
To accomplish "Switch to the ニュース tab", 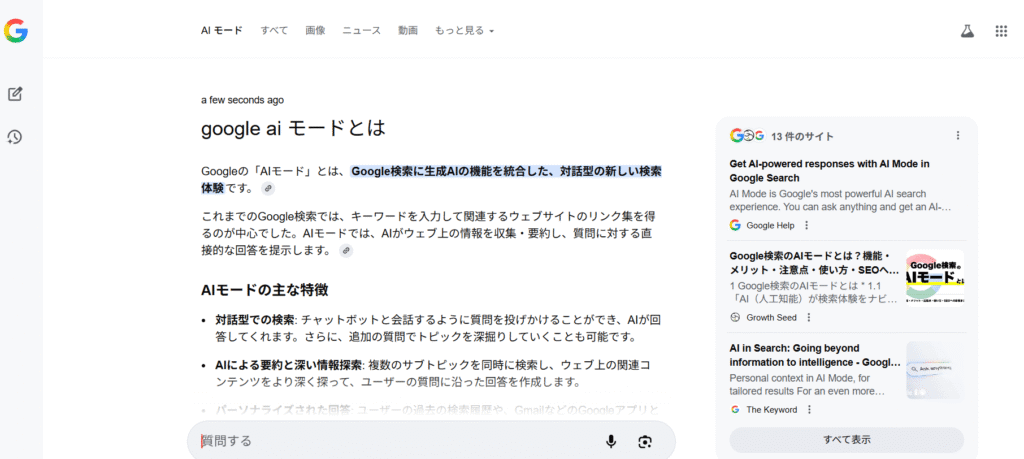I will pyautogui.click(x=361, y=30).
